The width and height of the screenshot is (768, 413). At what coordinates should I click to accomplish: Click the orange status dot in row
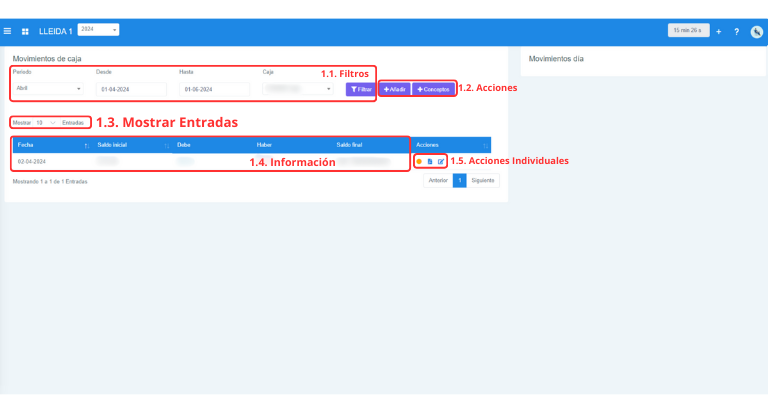coord(418,161)
